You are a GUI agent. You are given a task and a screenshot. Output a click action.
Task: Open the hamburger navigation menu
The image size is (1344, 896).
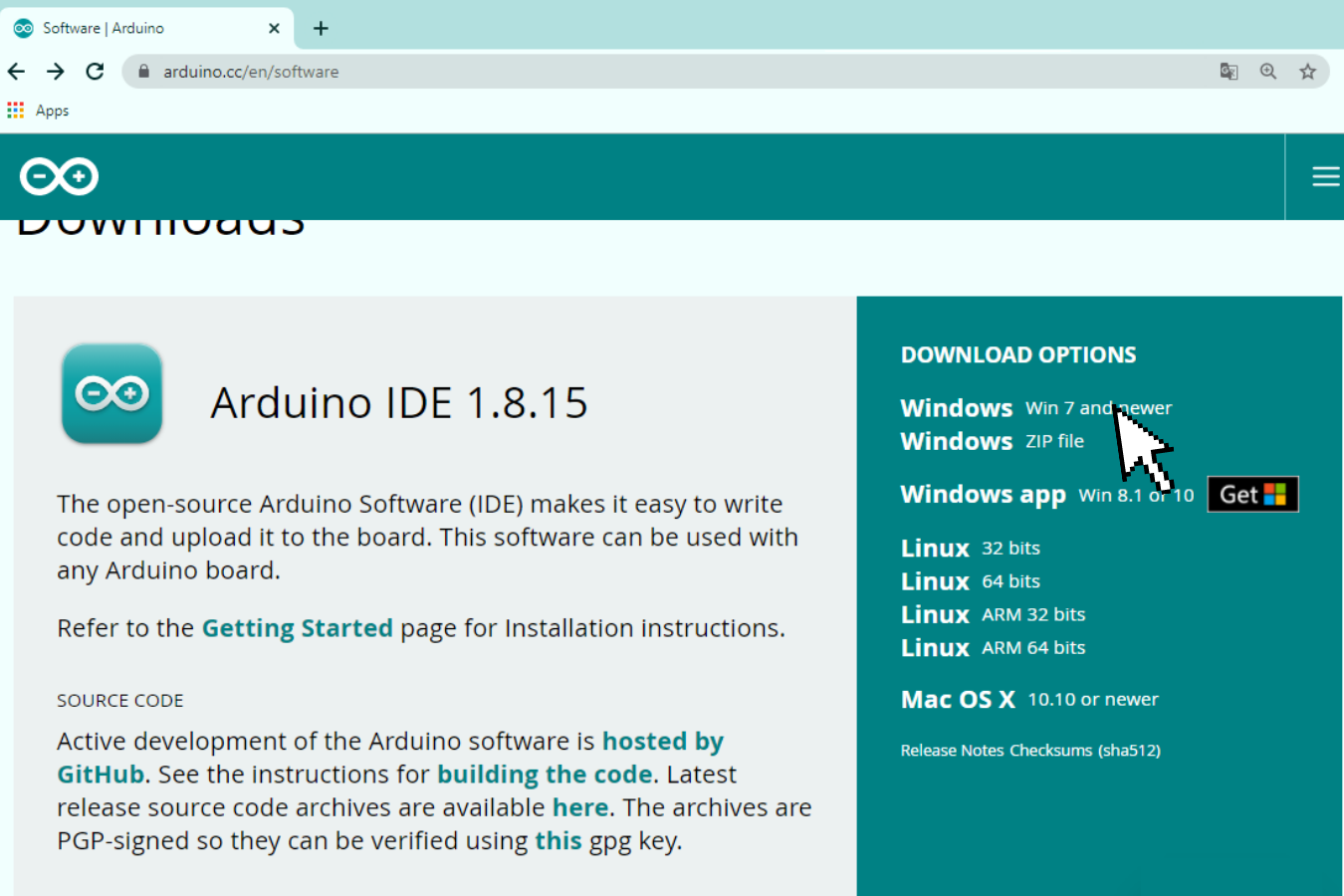coord(1326,176)
